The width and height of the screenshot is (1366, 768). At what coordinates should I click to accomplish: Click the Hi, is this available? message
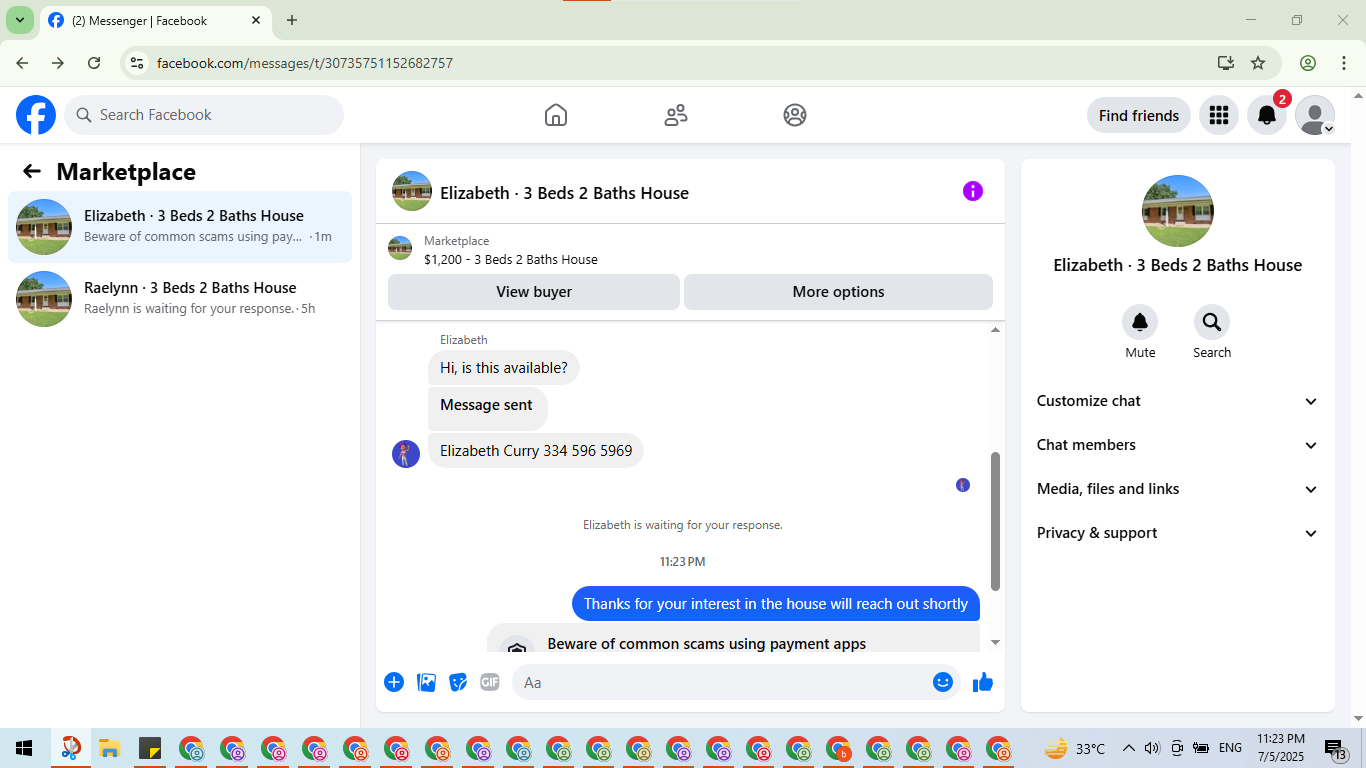tap(504, 368)
